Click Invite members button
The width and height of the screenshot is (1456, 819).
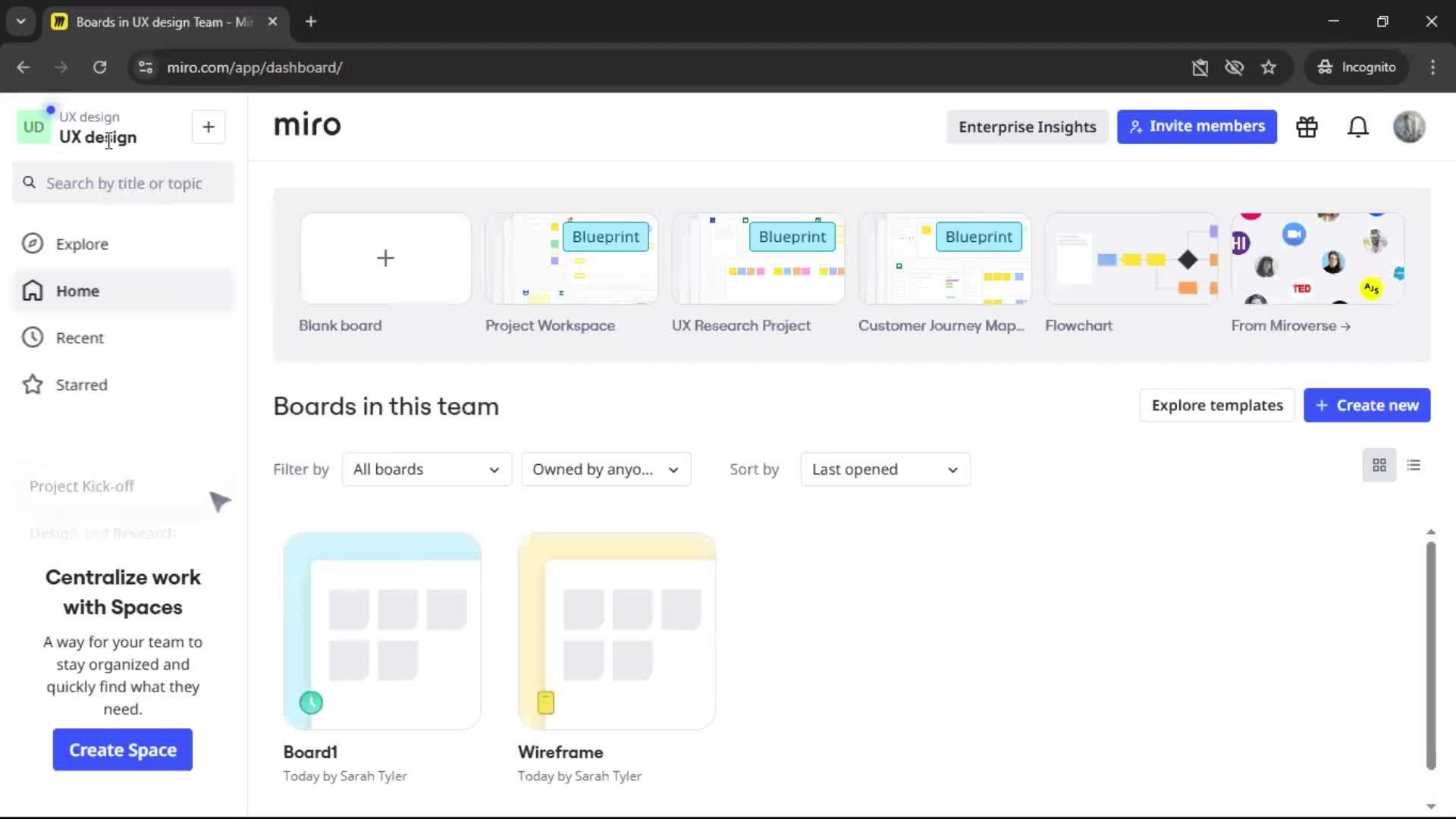tap(1197, 127)
